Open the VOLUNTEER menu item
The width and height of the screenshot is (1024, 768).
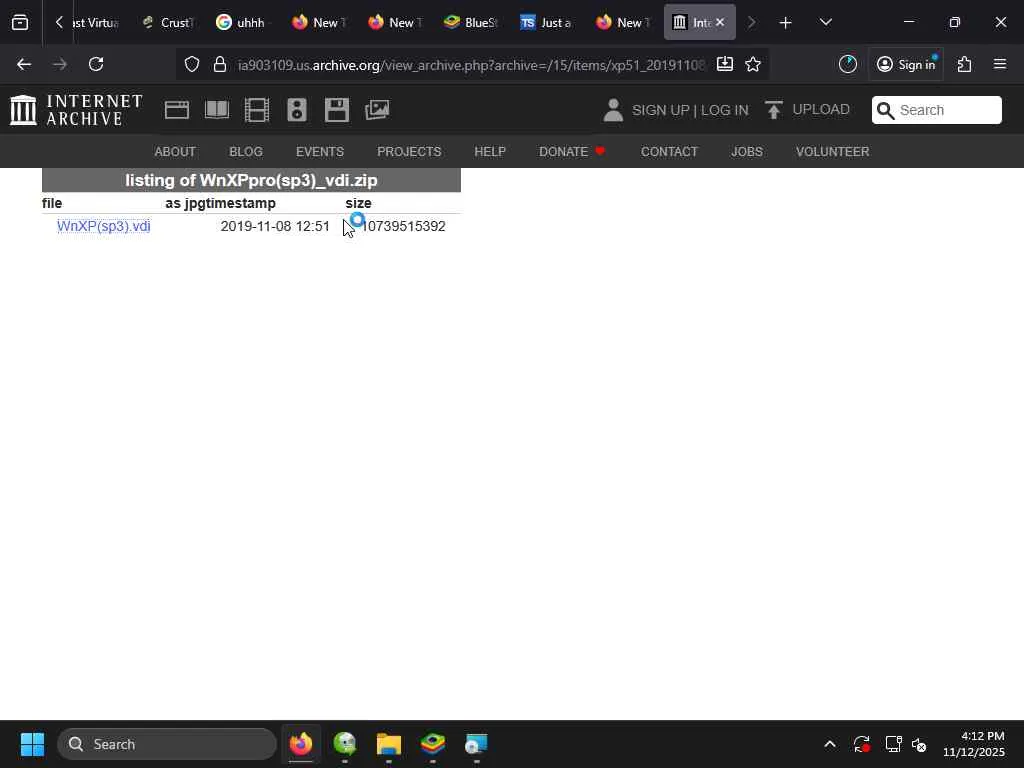click(832, 152)
